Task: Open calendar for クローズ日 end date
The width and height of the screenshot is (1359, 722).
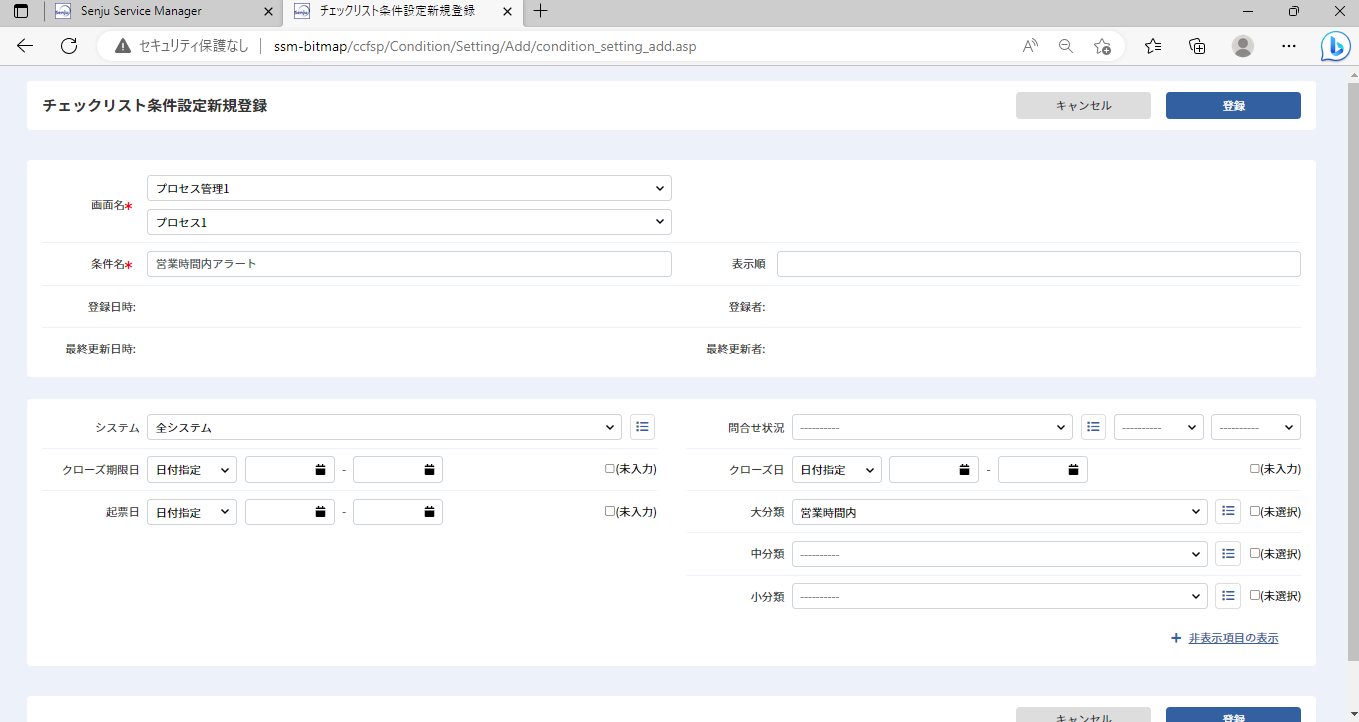Action: coord(1072,469)
